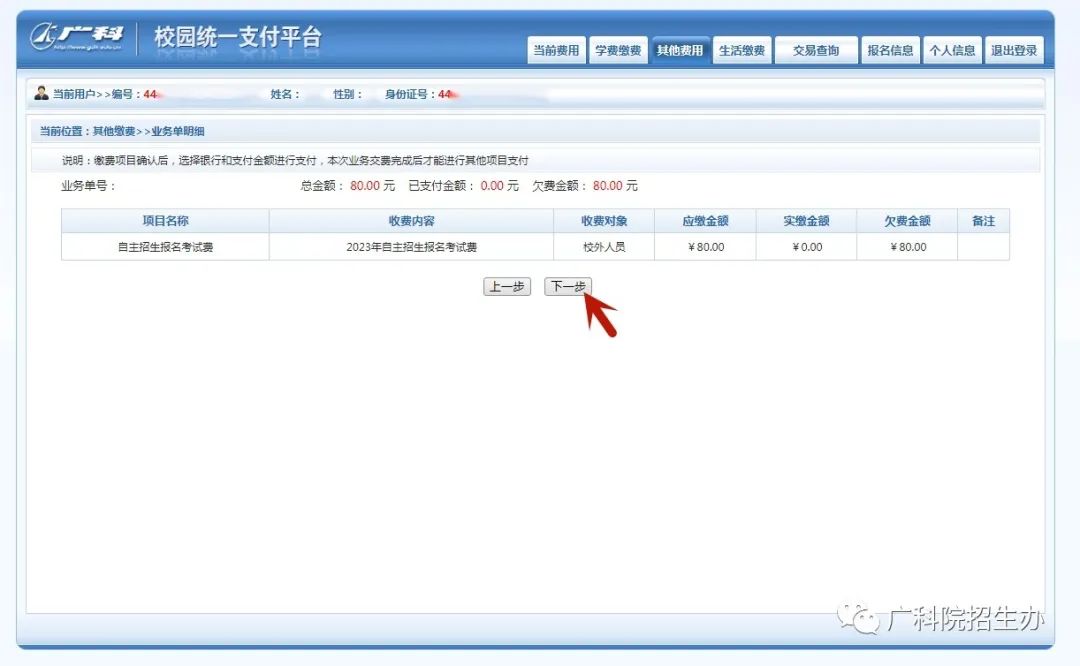Open the 交易查询 tab
This screenshot has height=666, width=1080.
[816, 51]
